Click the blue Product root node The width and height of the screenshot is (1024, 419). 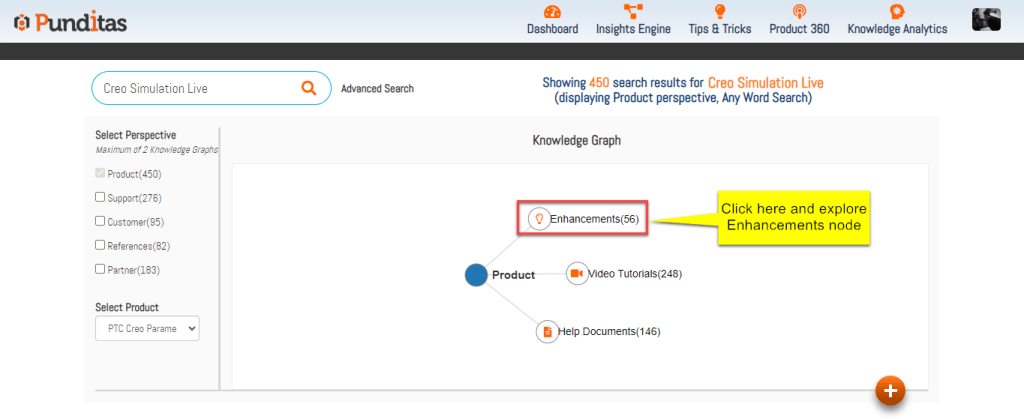pos(476,275)
